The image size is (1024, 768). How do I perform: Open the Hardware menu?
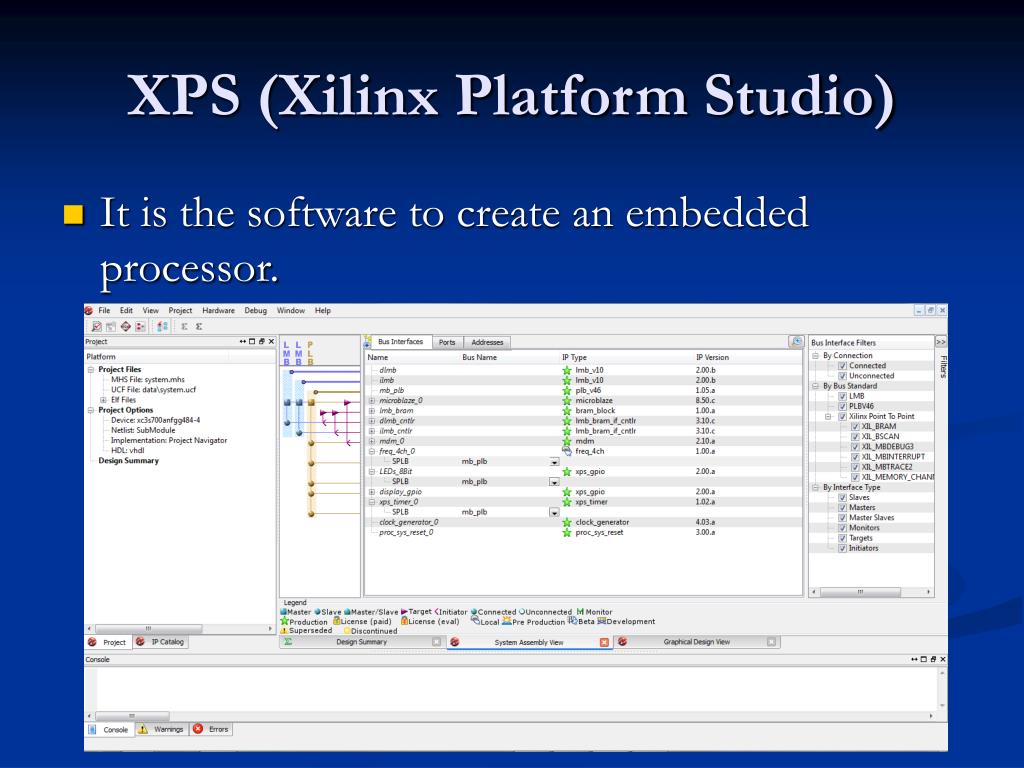click(x=218, y=311)
